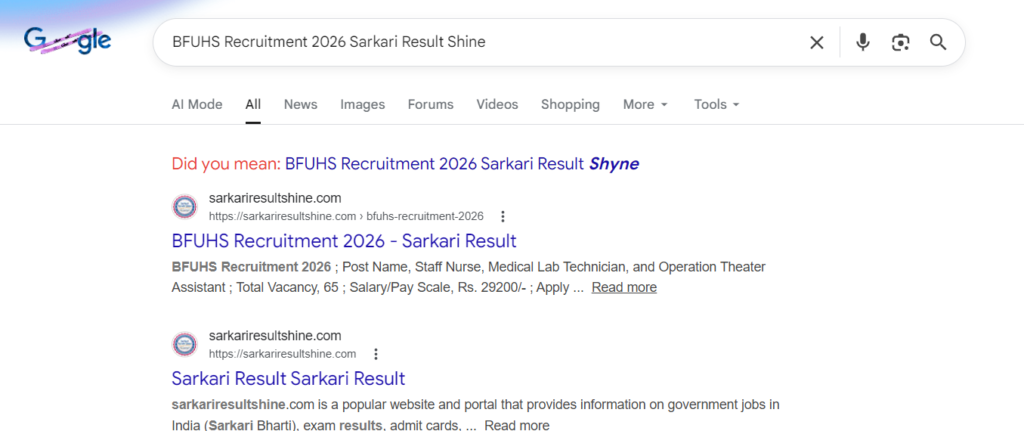1024x431 pixels.
Task: Switch to the News tab
Action: click(x=300, y=104)
